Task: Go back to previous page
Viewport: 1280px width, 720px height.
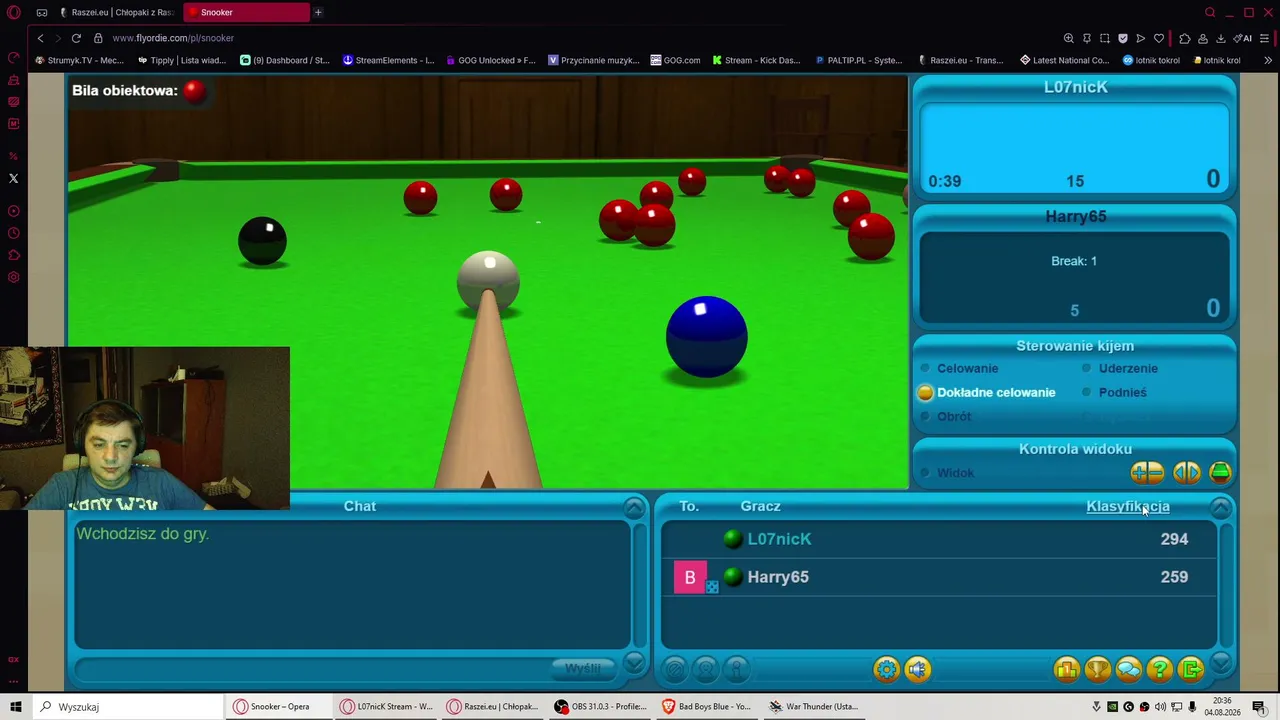Action: (x=40, y=38)
